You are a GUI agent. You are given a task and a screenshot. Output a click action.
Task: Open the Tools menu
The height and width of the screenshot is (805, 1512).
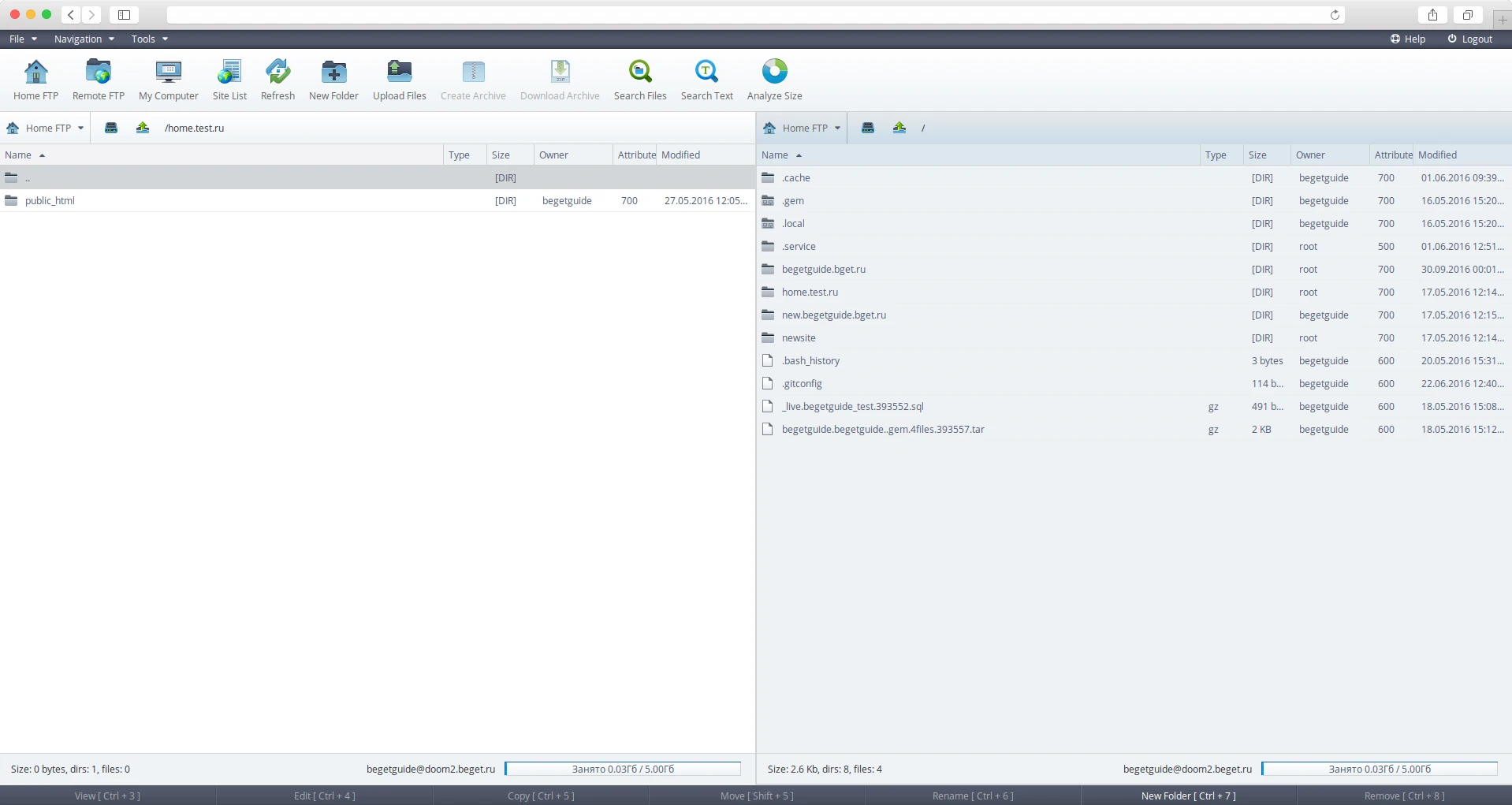(149, 39)
